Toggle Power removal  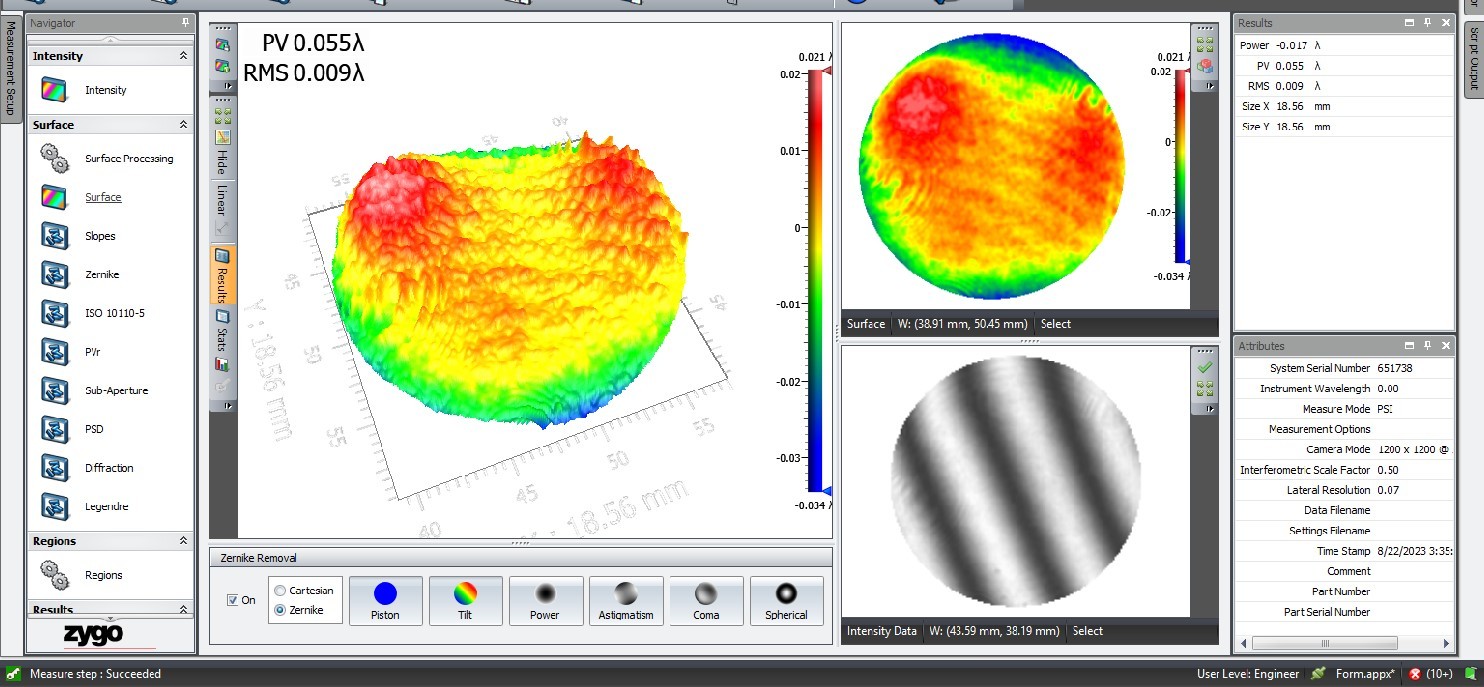545,601
